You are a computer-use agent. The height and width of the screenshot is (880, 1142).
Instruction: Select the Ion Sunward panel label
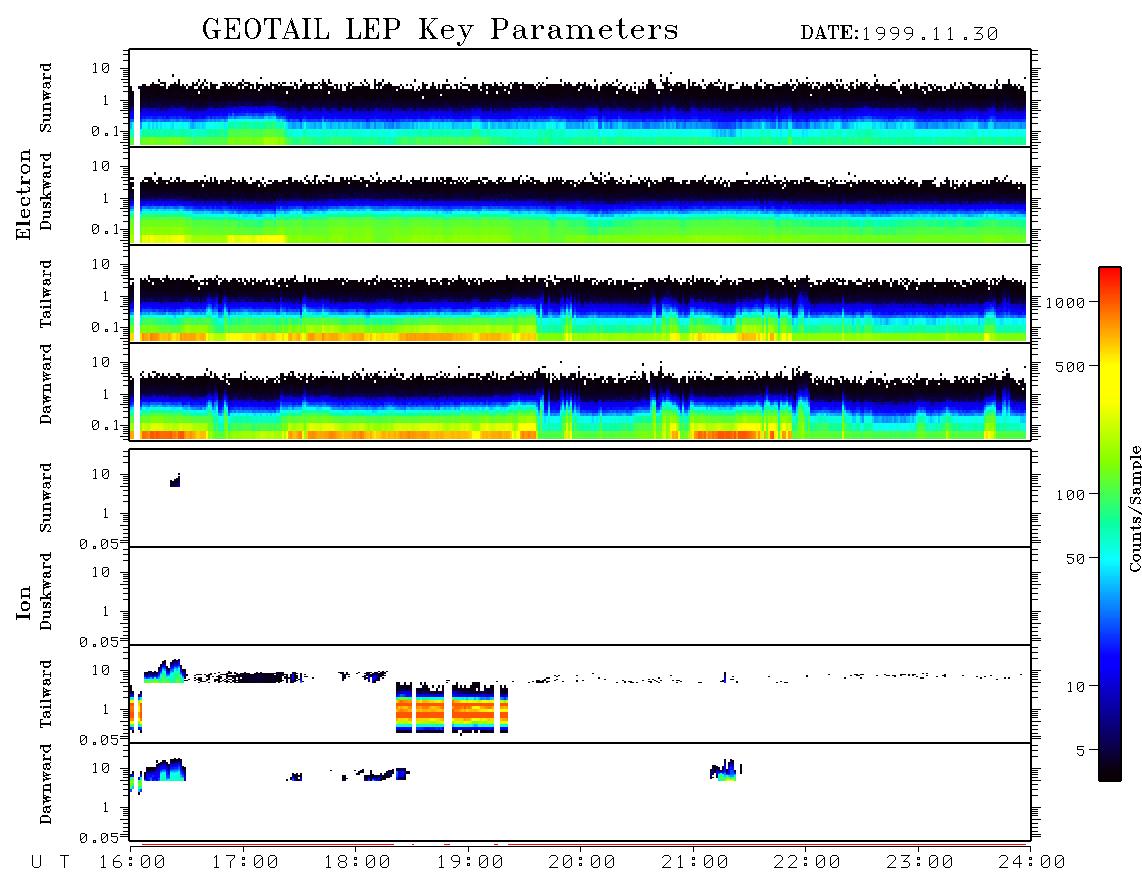point(46,498)
